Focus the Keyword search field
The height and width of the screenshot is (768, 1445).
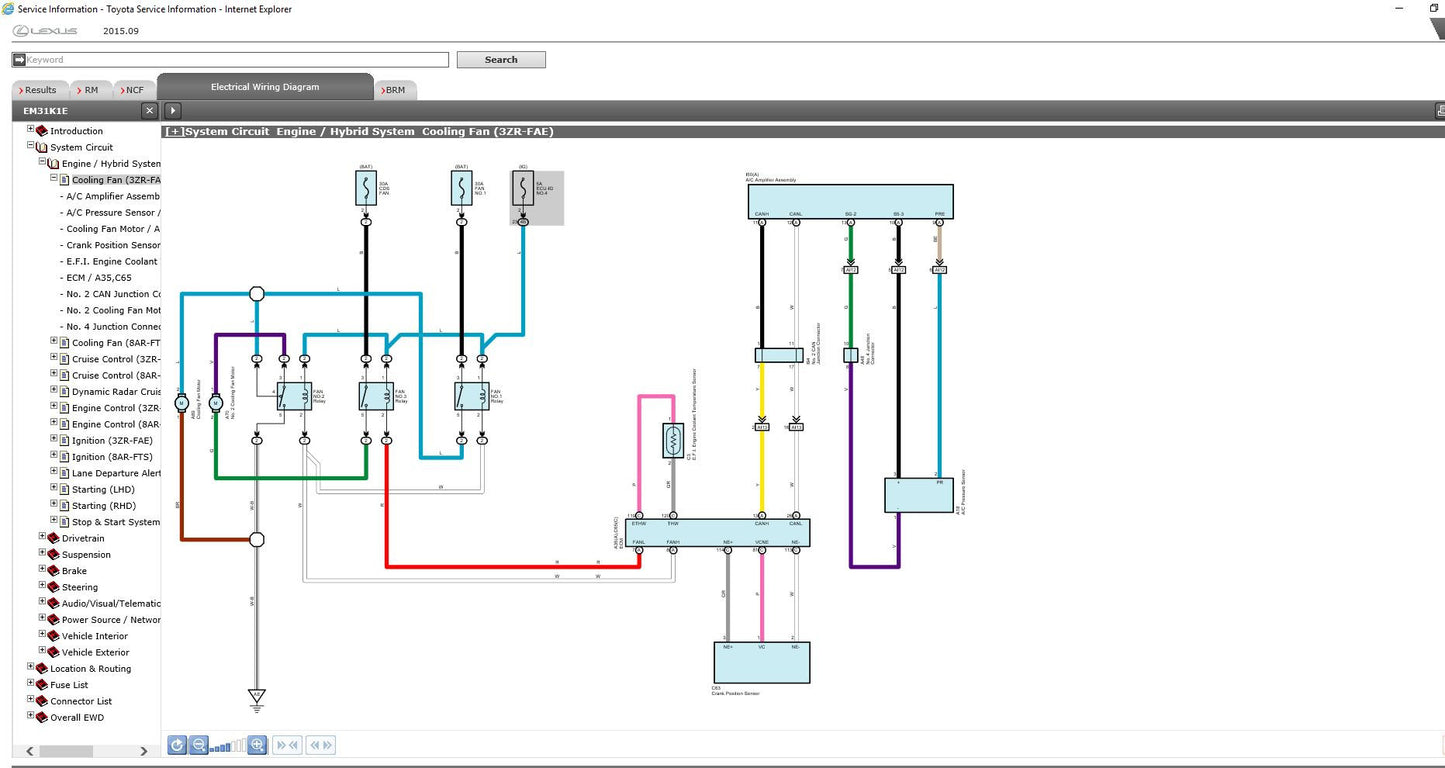coord(236,60)
